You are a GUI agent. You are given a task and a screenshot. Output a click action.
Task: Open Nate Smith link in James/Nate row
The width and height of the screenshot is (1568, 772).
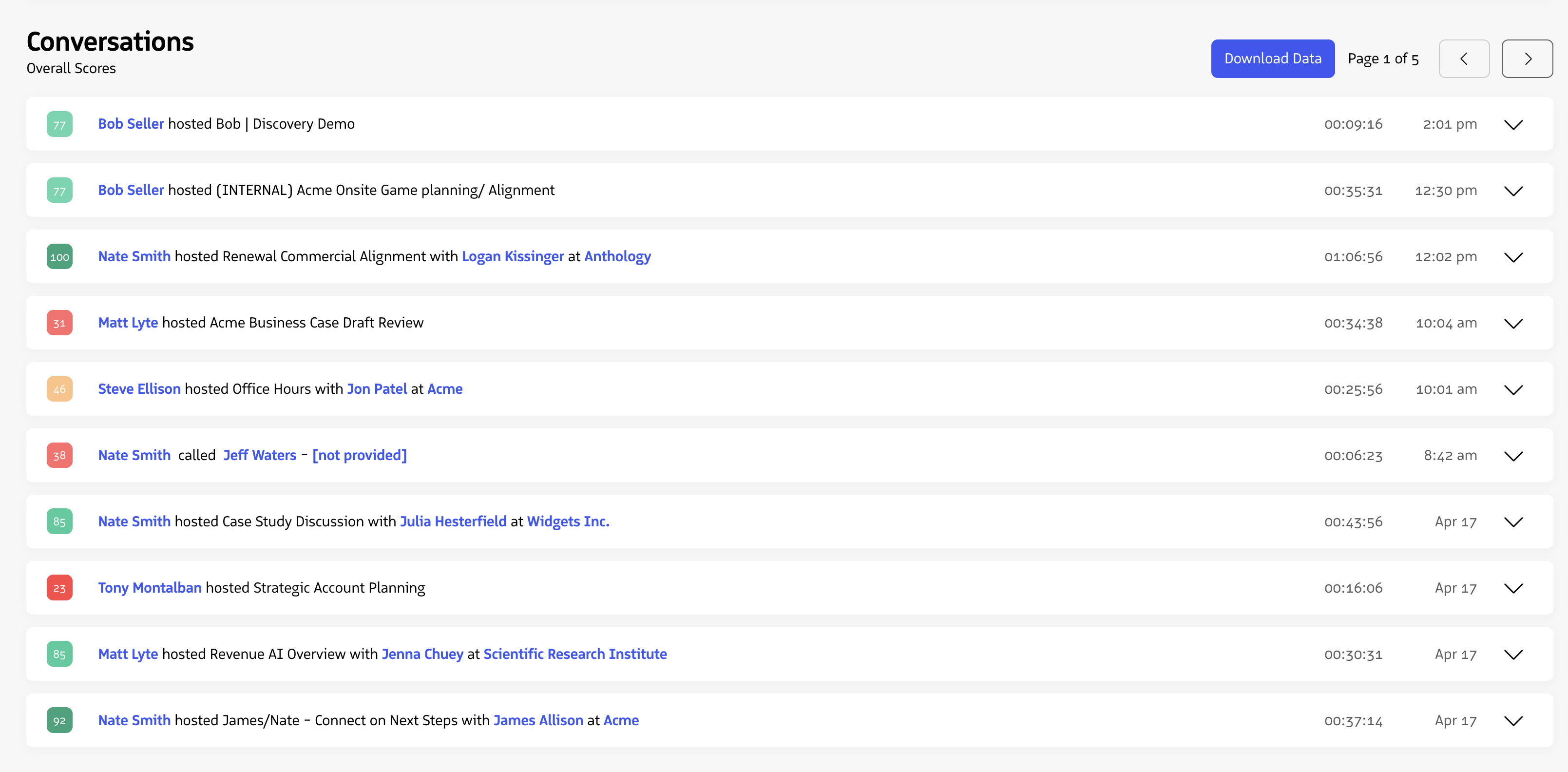coord(134,720)
